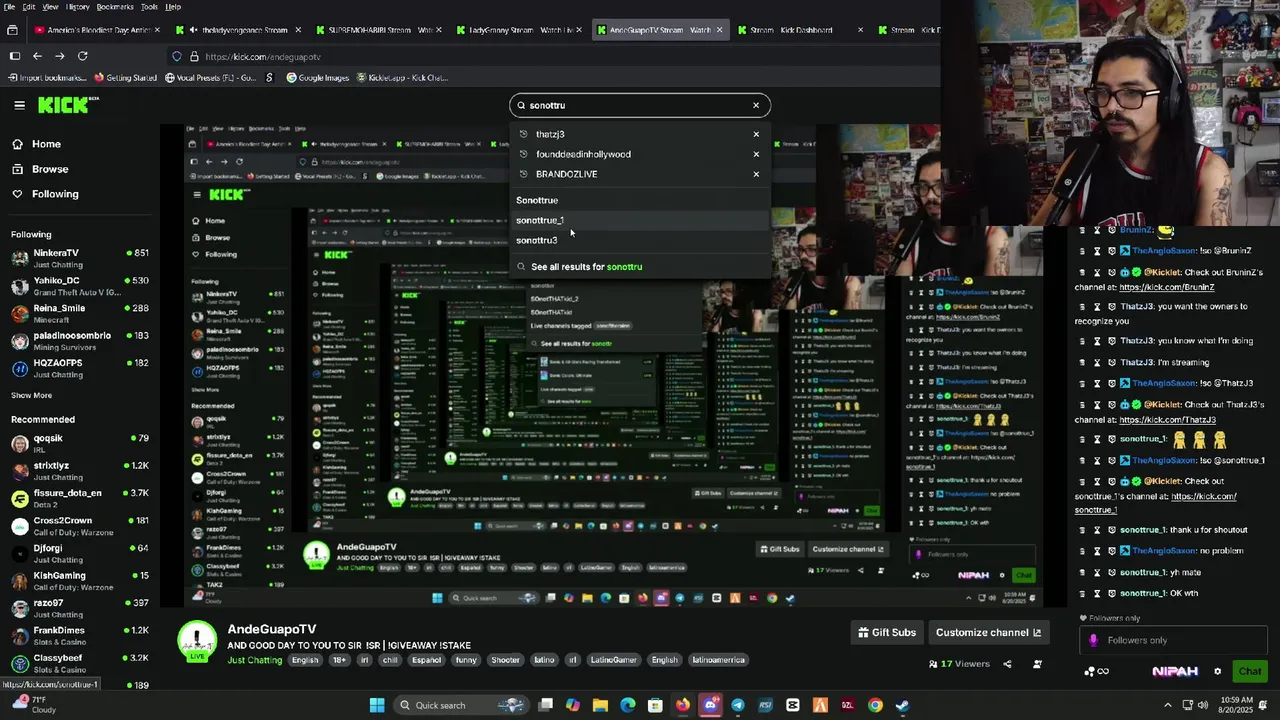Open Steam from the taskbar
Image resolution: width=1280 pixels, height=720 pixels.
pyautogui.click(x=902, y=705)
